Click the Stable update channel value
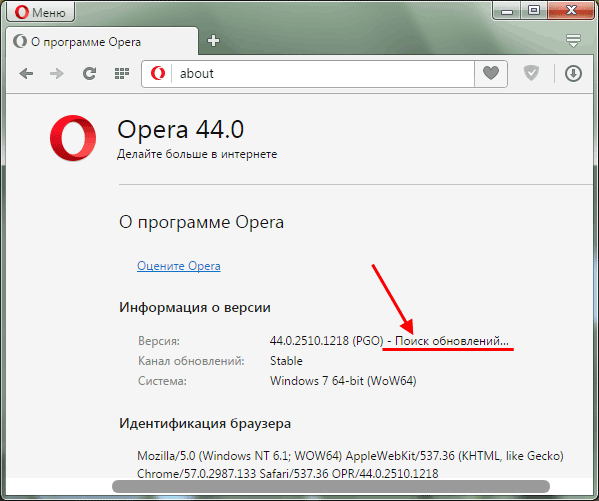This screenshot has width=599, height=501. (286, 361)
